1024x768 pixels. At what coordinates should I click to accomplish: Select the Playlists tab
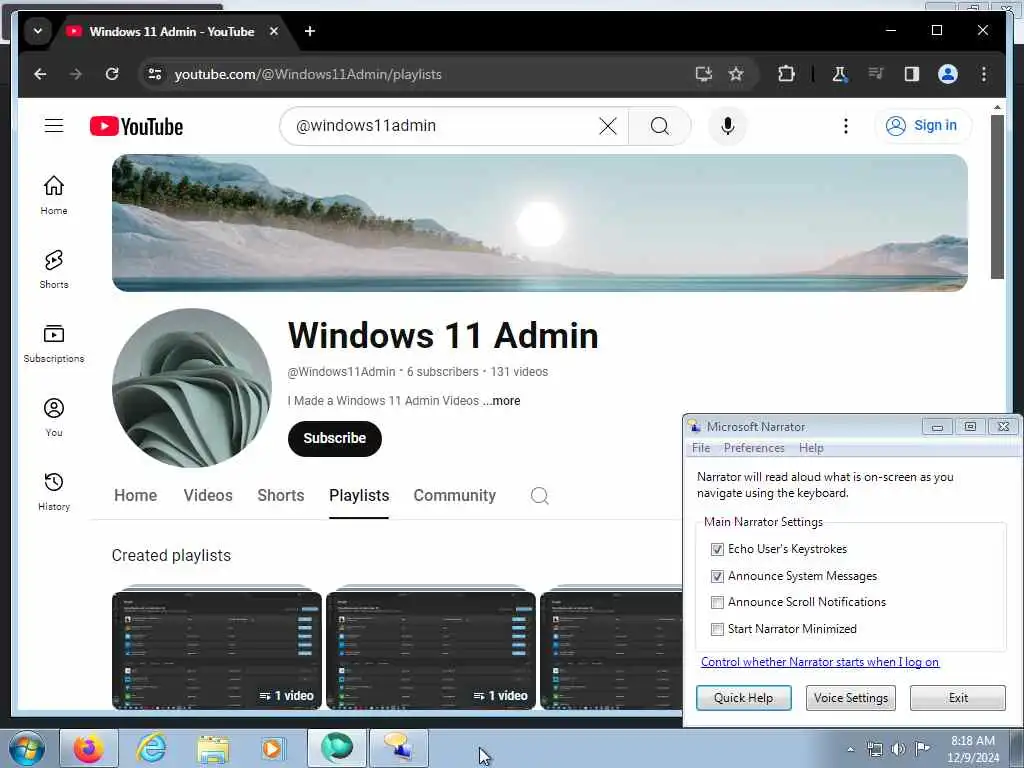(x=359, y=496)
